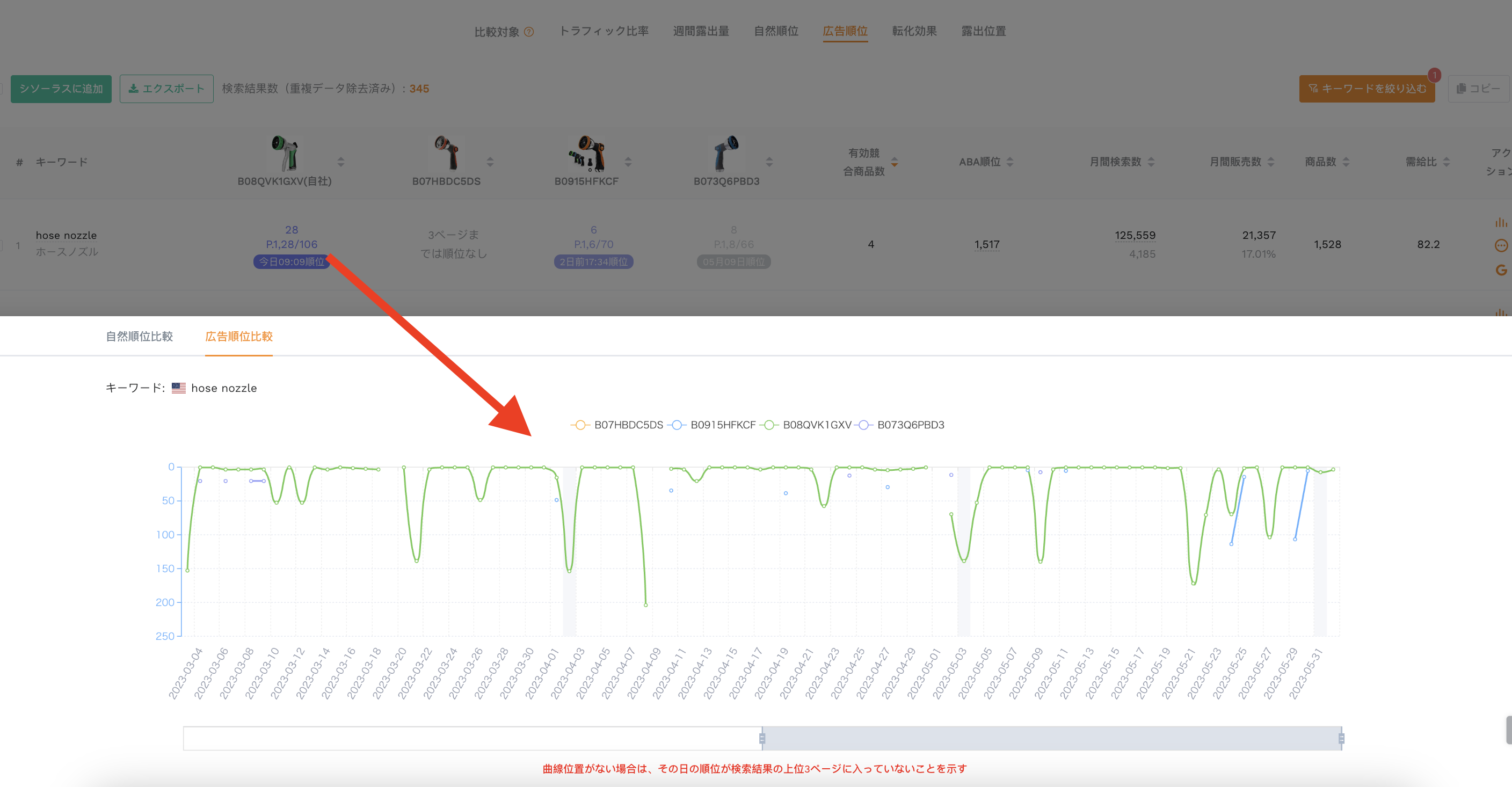Click the help icon next to 比較対象

529,32
